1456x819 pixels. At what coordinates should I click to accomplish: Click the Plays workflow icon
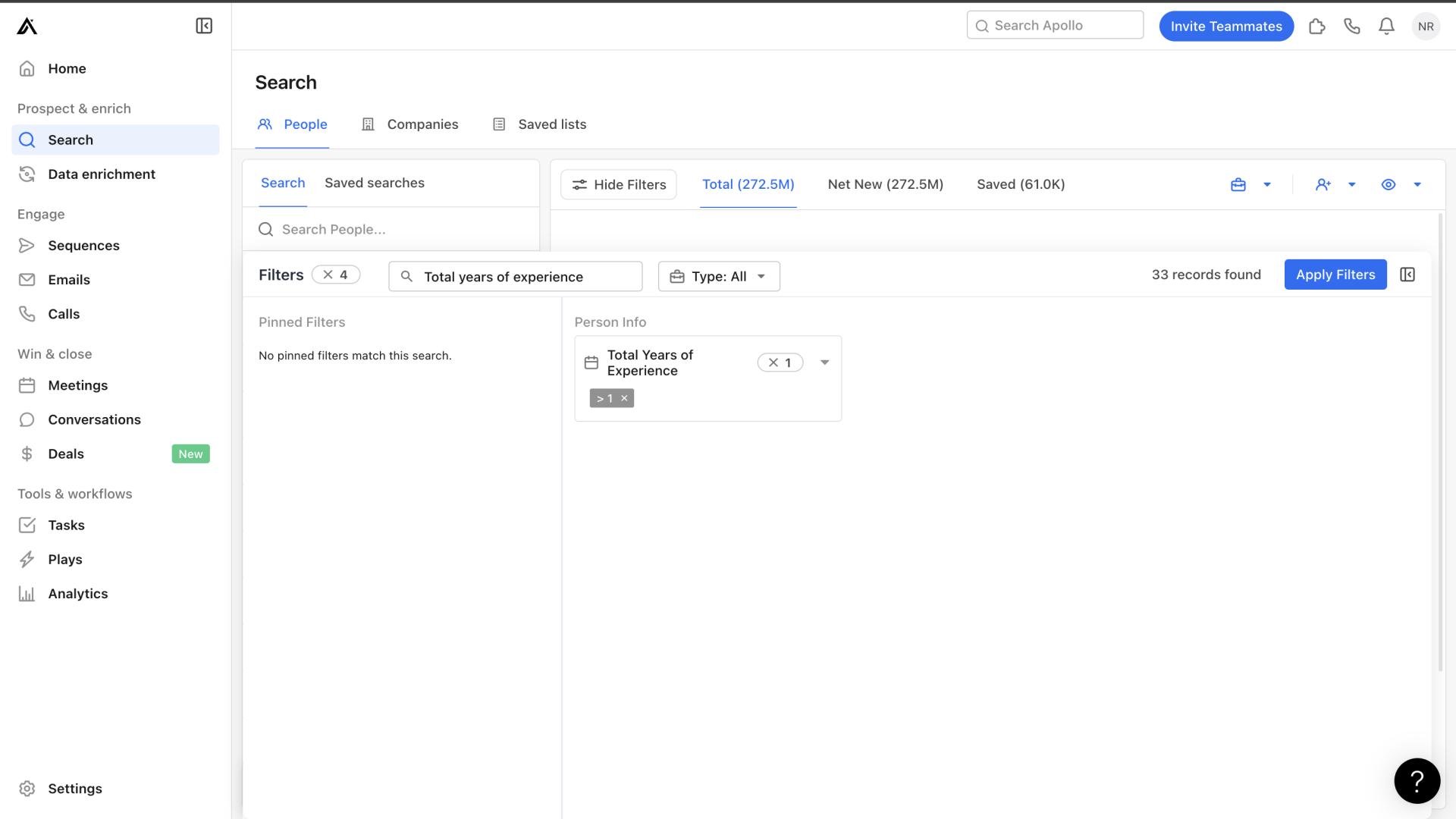[27, 559]
